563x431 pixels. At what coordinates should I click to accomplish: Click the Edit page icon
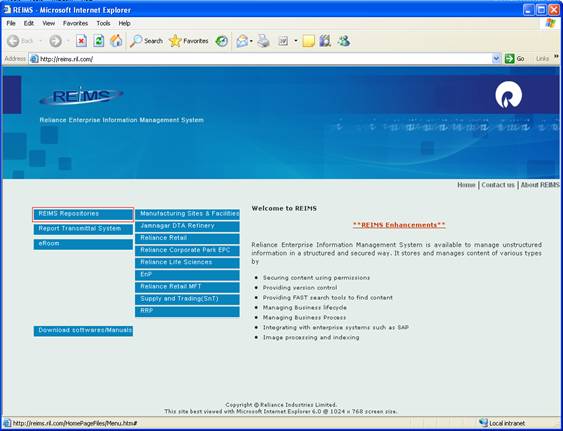[x=283, y=41]
